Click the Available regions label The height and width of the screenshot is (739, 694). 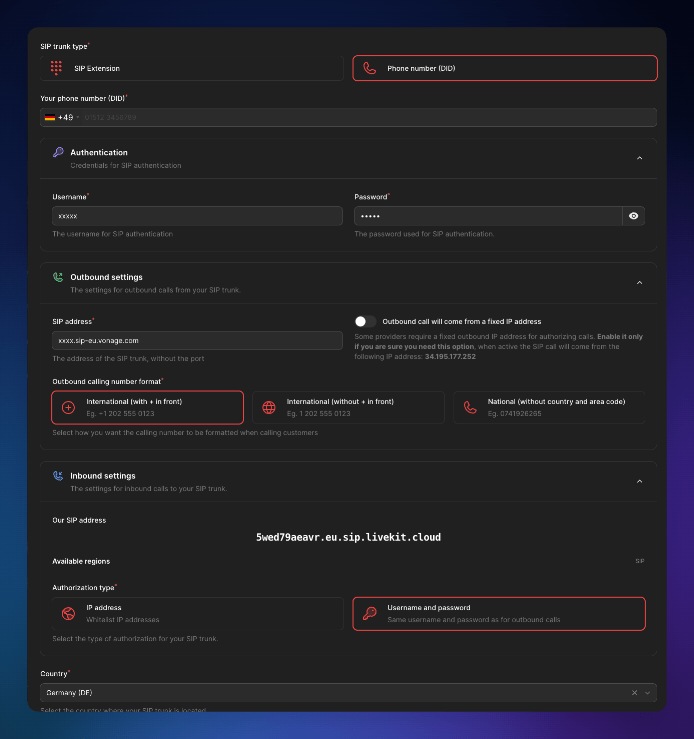(x=81, y=561)
